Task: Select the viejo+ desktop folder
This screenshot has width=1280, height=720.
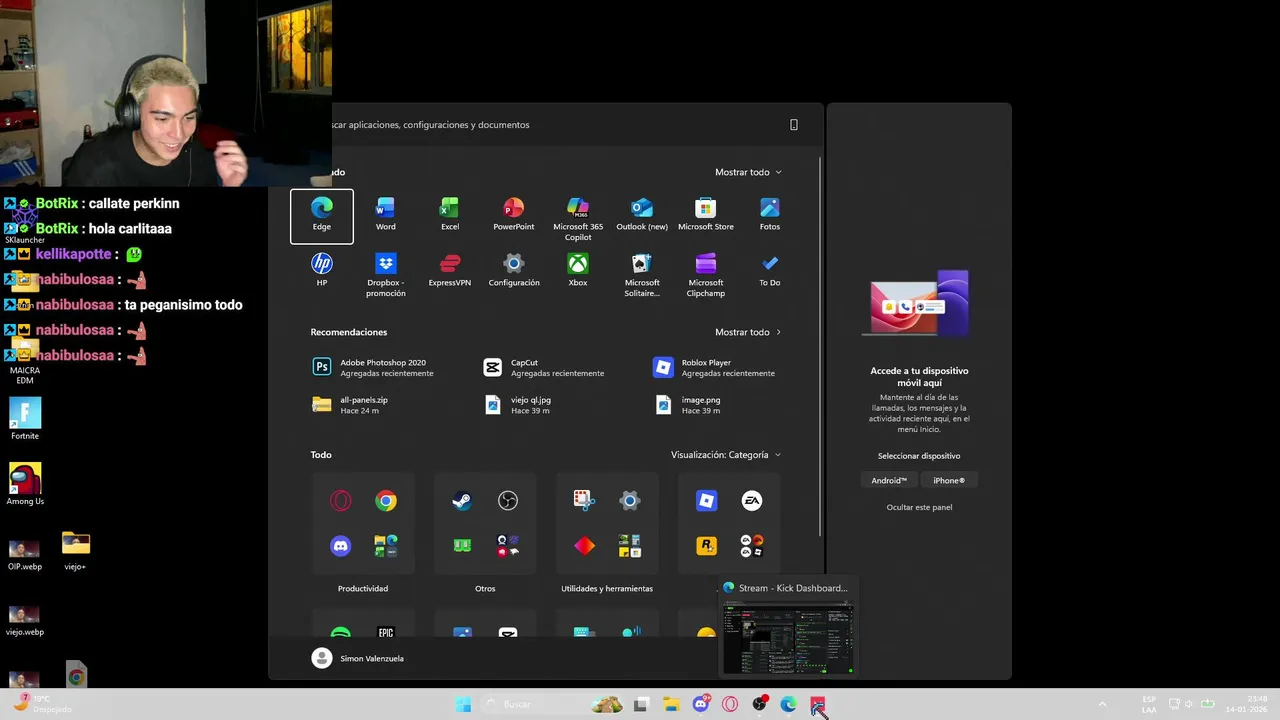Action: click(x=75, y=551)
